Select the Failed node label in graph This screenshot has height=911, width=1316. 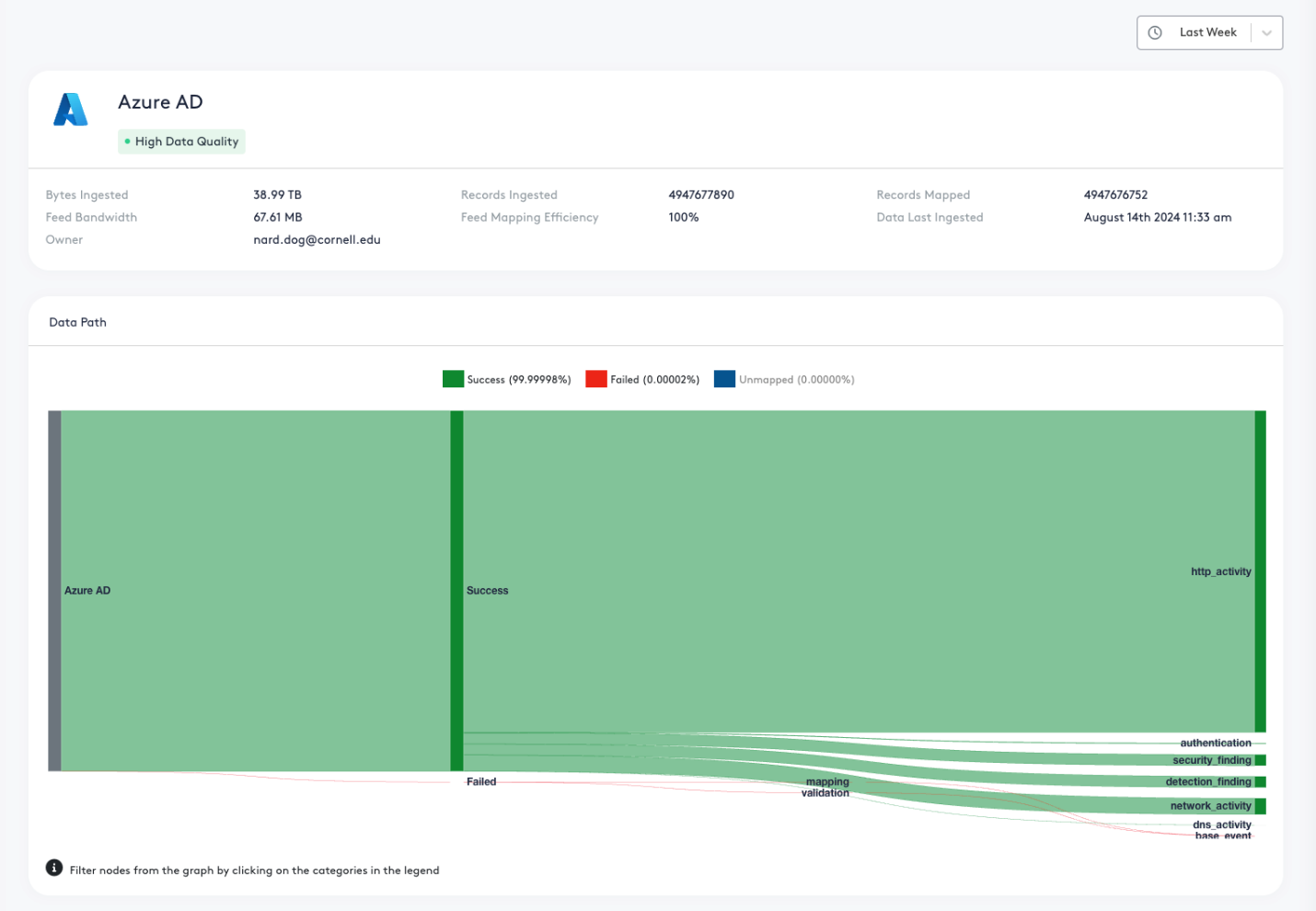tap(481, 782)
